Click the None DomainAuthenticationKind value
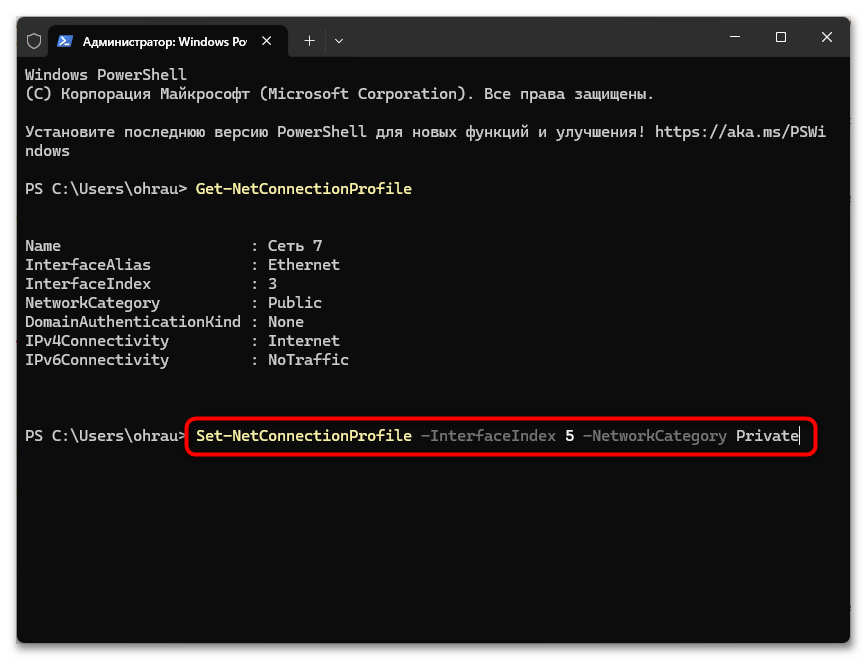 [286, 322]
